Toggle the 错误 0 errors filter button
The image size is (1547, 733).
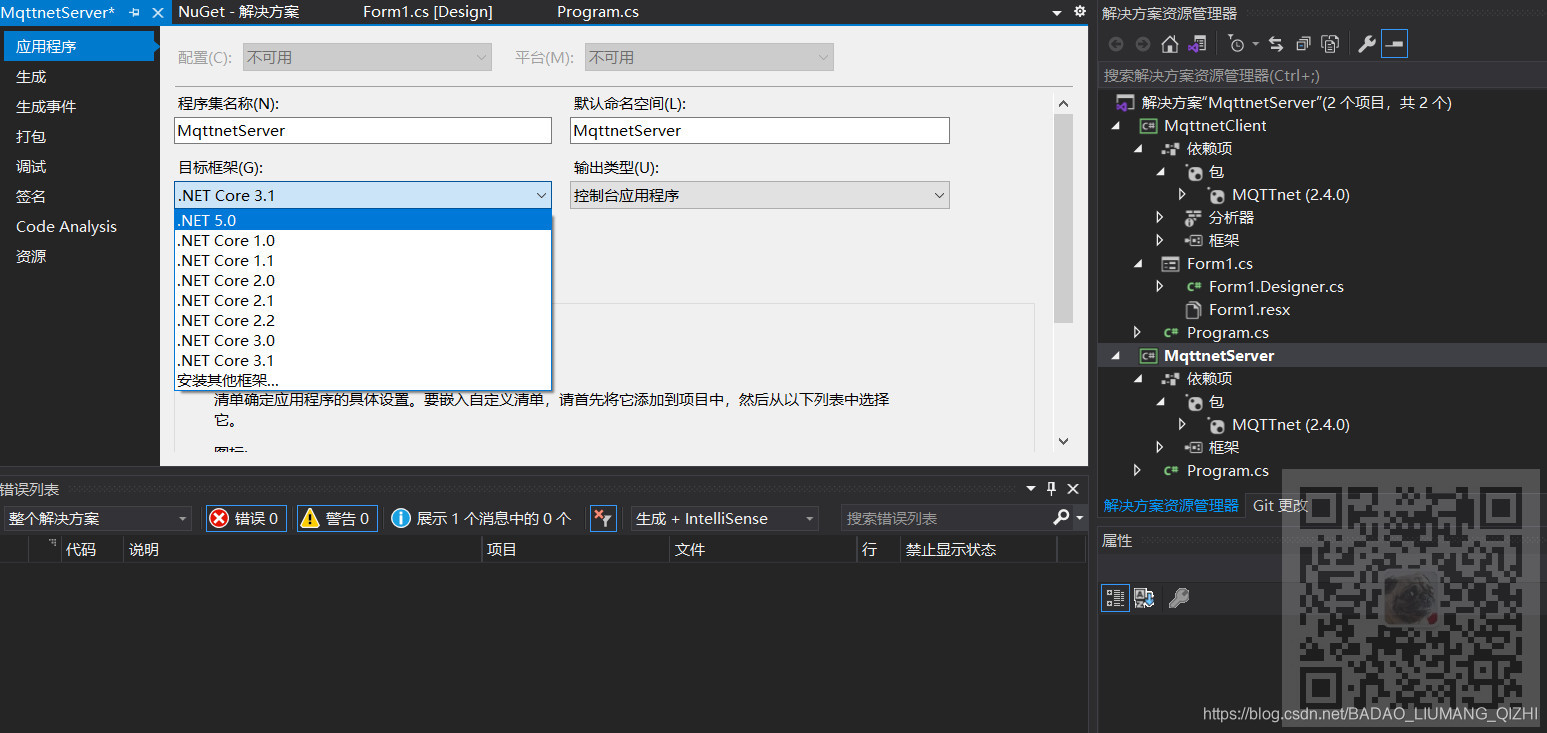coord(245,518)
